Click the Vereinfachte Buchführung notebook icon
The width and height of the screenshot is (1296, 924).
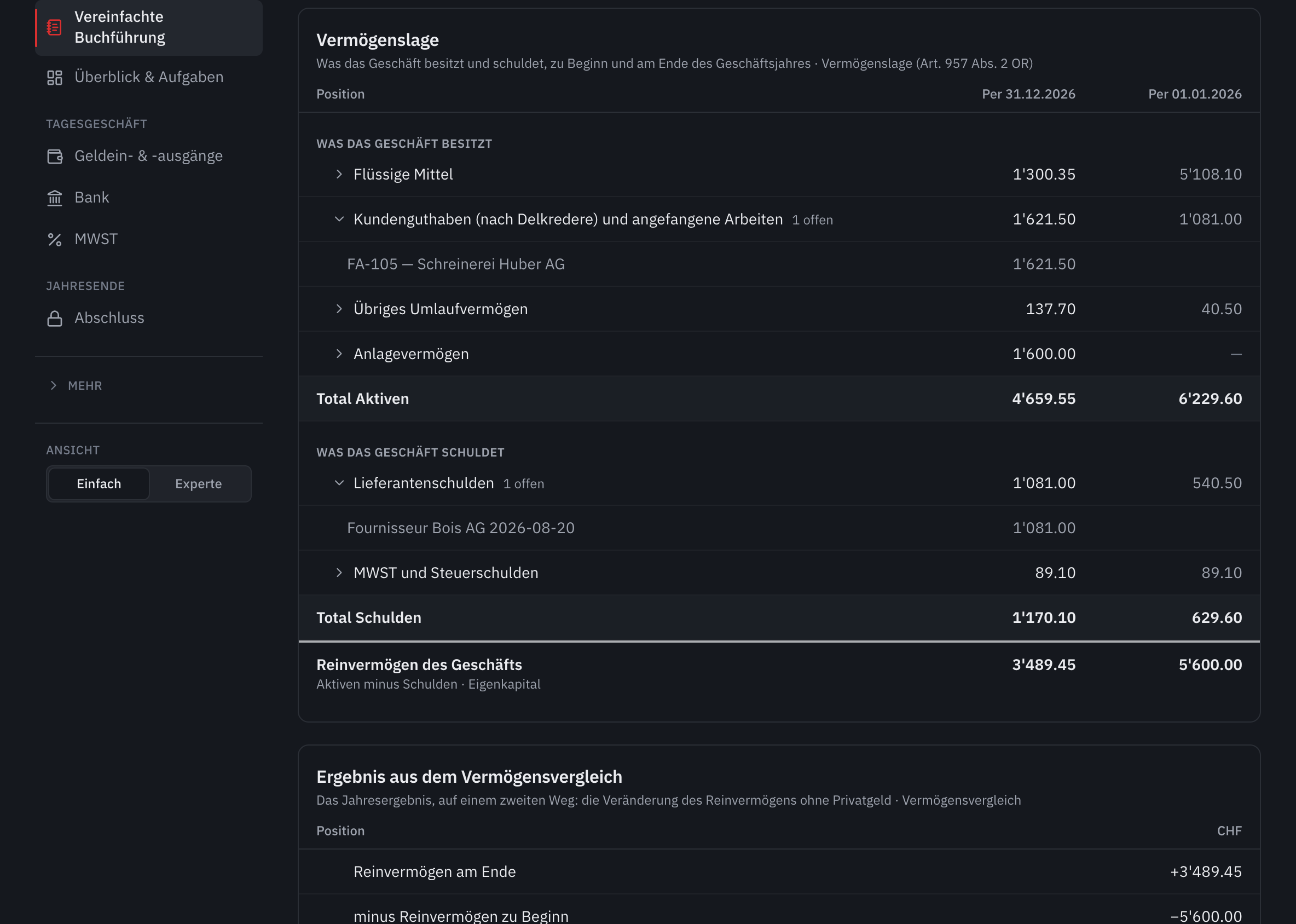[55, 27]
